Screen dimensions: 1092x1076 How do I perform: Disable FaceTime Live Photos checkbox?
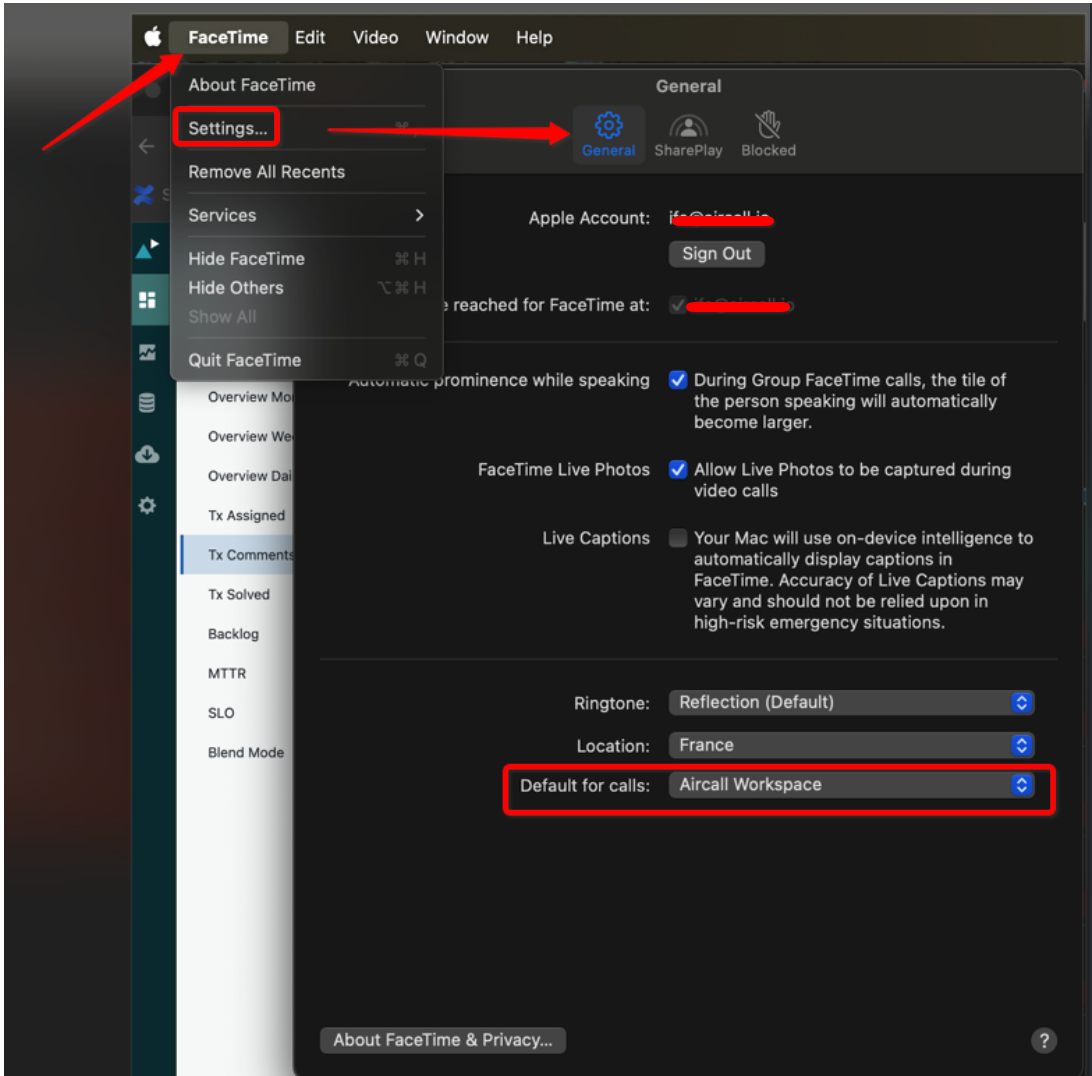[678, 469]
